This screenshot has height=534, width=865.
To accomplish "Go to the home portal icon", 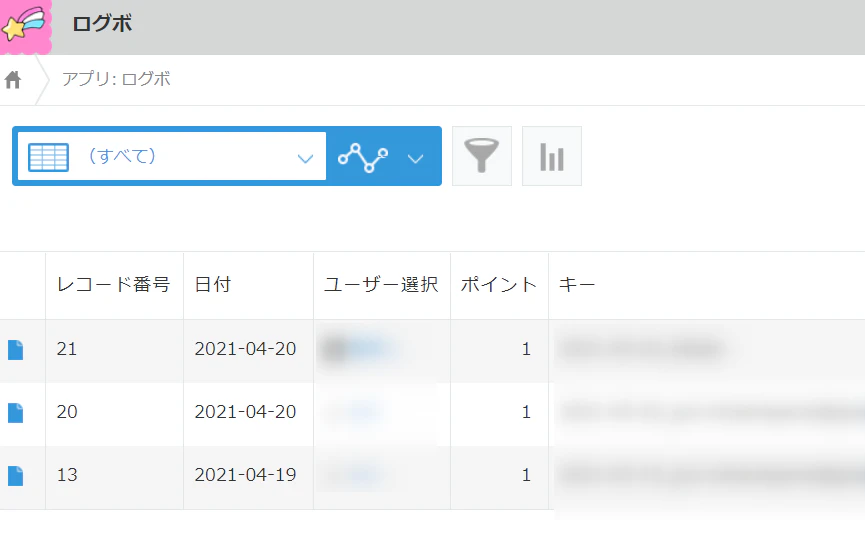I will tap(13, 80).
